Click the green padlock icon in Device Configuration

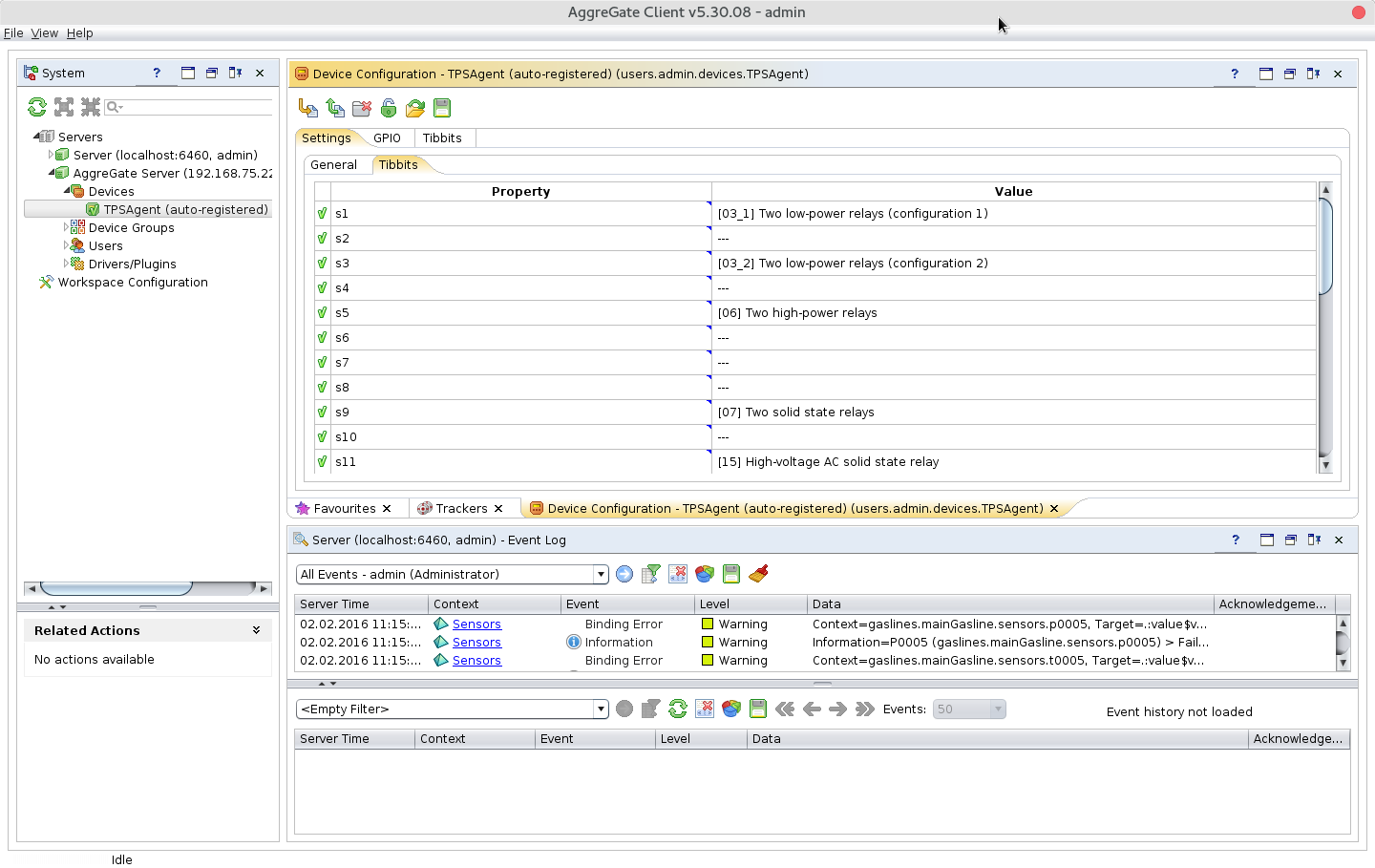pos(389,108)
